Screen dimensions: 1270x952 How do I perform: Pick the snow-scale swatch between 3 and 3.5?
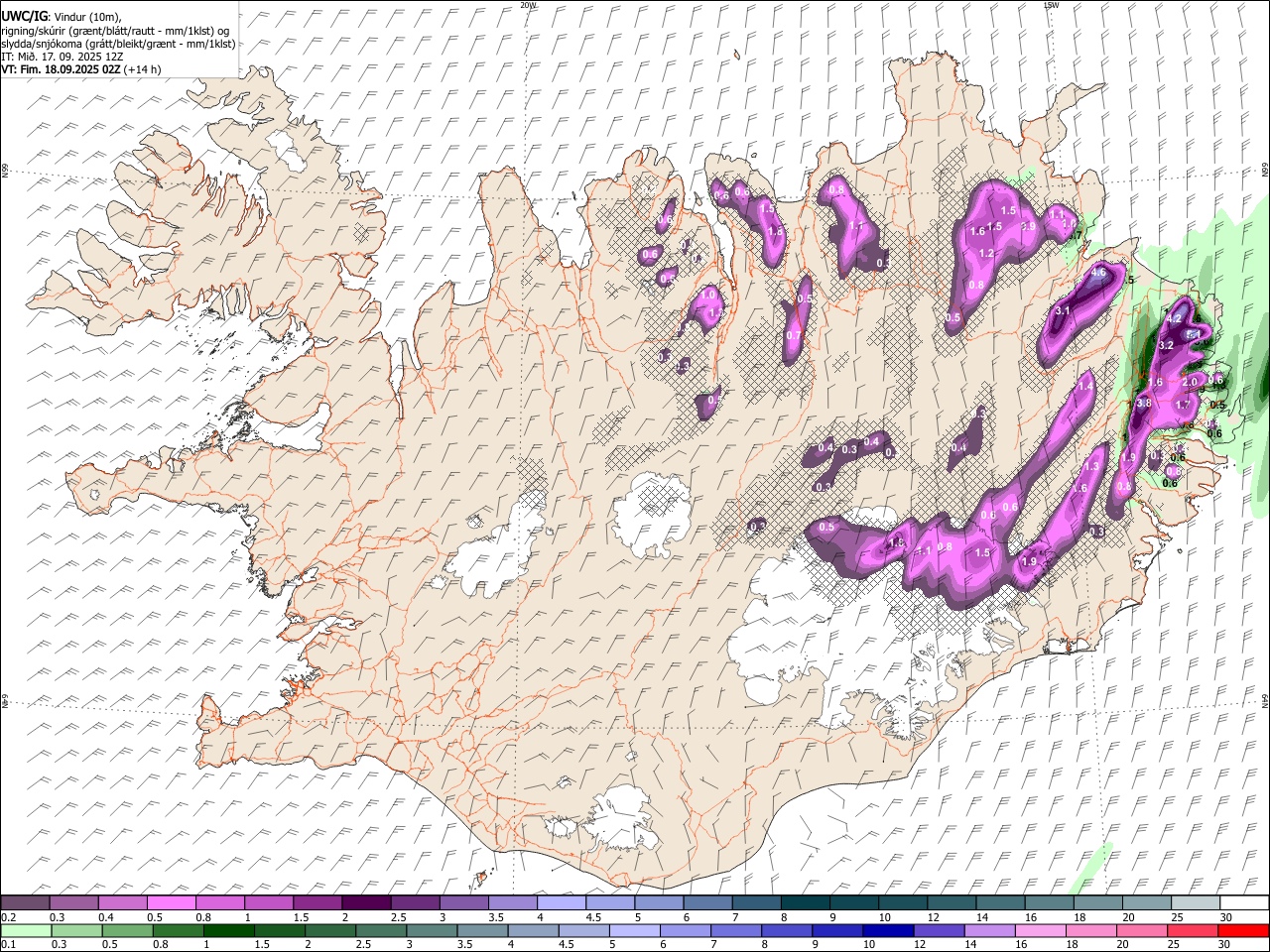tap(464, 902)
